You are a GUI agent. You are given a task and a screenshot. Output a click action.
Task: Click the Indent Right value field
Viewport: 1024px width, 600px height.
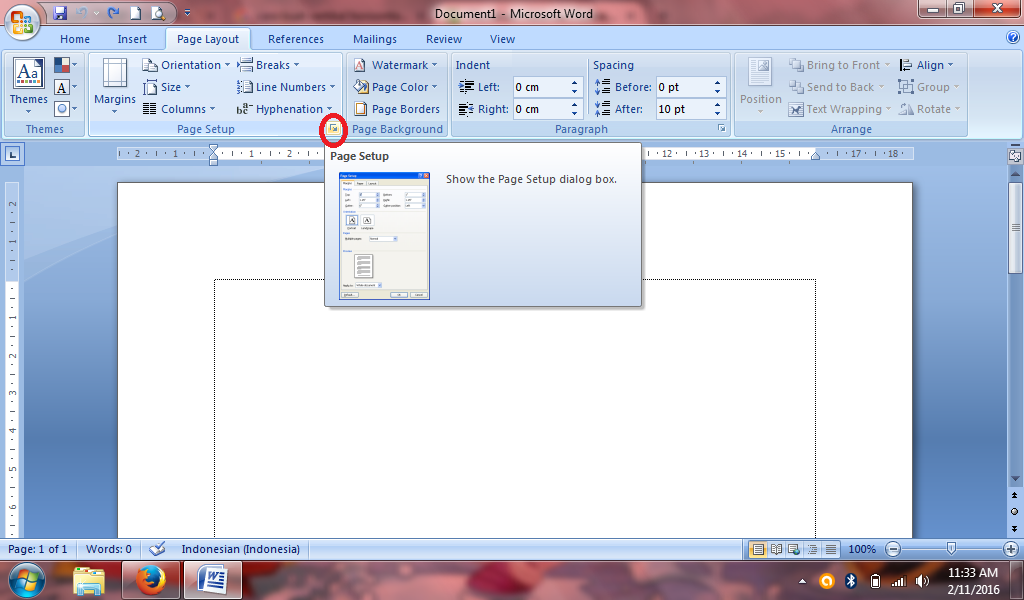click(x=541, y=109)
